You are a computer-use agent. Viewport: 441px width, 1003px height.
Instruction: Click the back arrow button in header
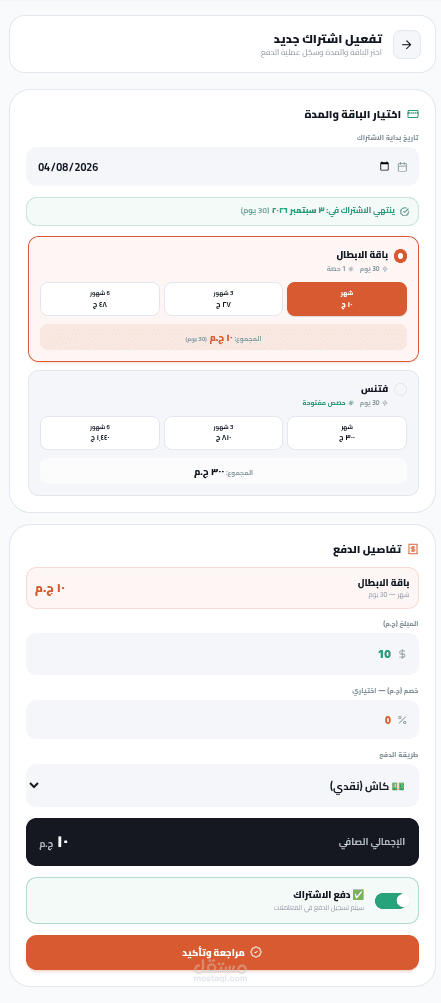point(406,44)
